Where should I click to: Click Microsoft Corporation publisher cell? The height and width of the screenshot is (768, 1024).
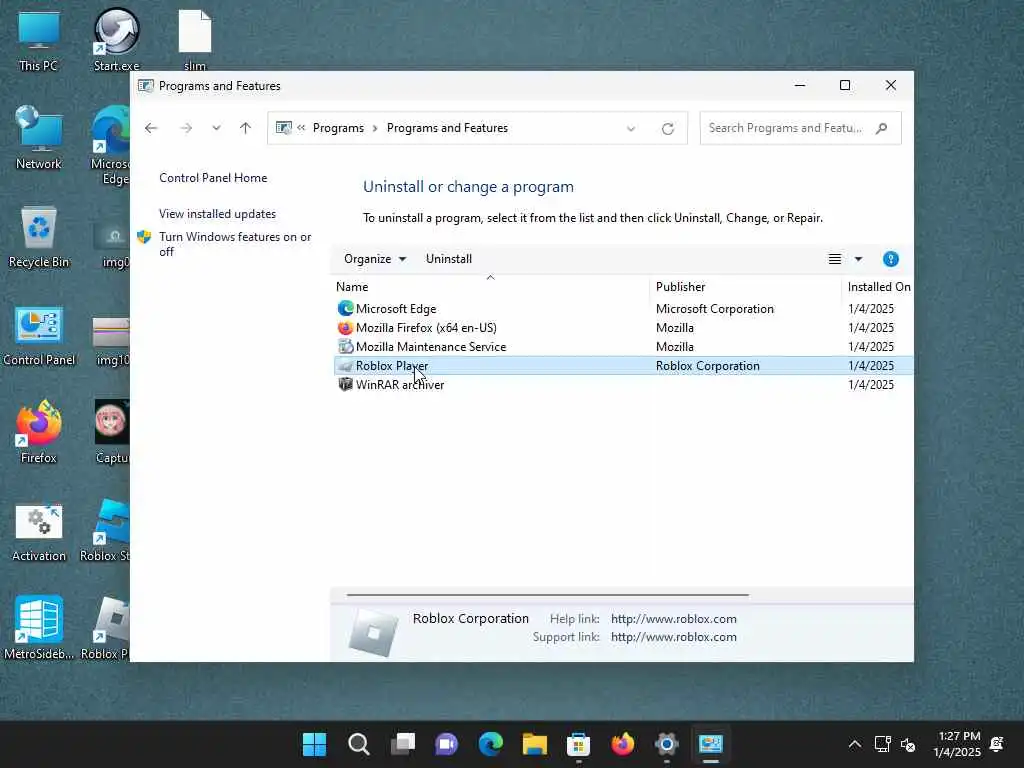coord(714,309)
